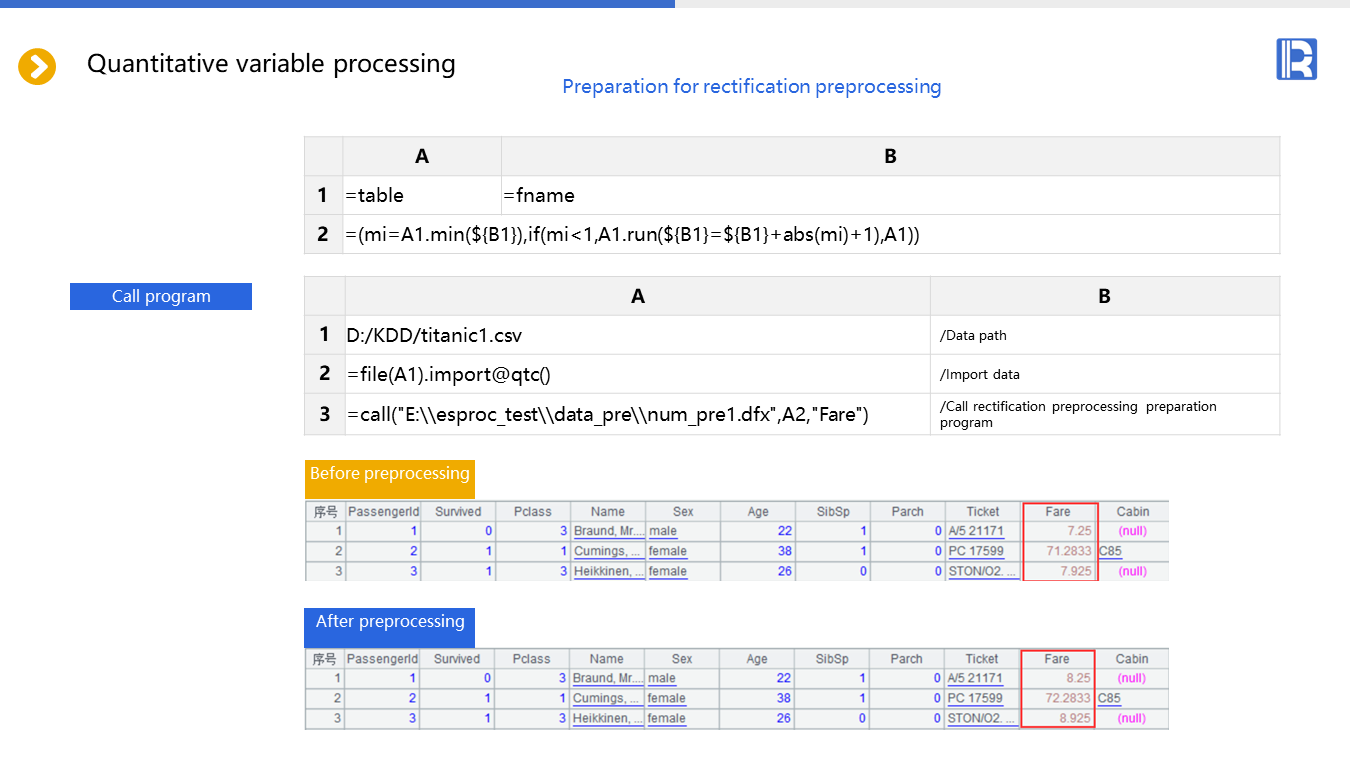This screenshot has width=1350, height=759.
Task: Click Cabin value C85 in the before-preprocessing table
Action: click(1111, 552)
